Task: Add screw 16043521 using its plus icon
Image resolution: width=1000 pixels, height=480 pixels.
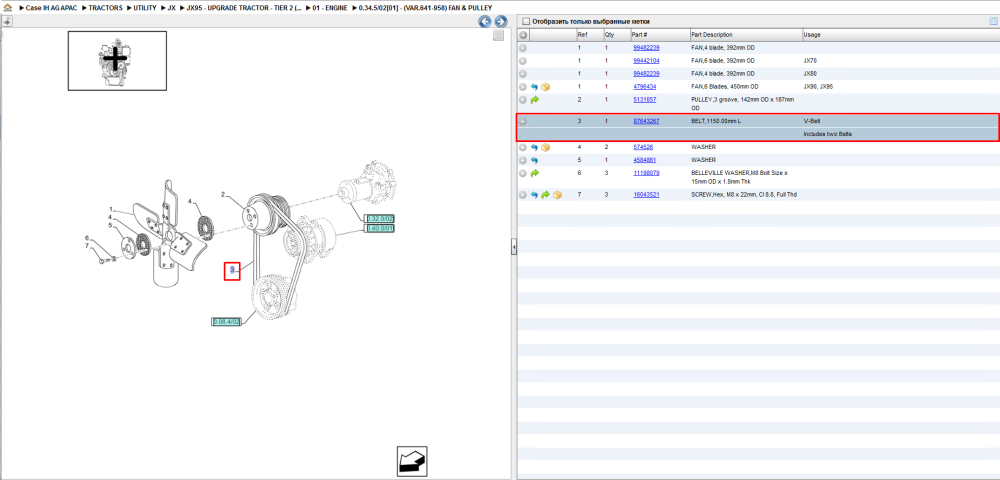Action: [x=523, y=194]
